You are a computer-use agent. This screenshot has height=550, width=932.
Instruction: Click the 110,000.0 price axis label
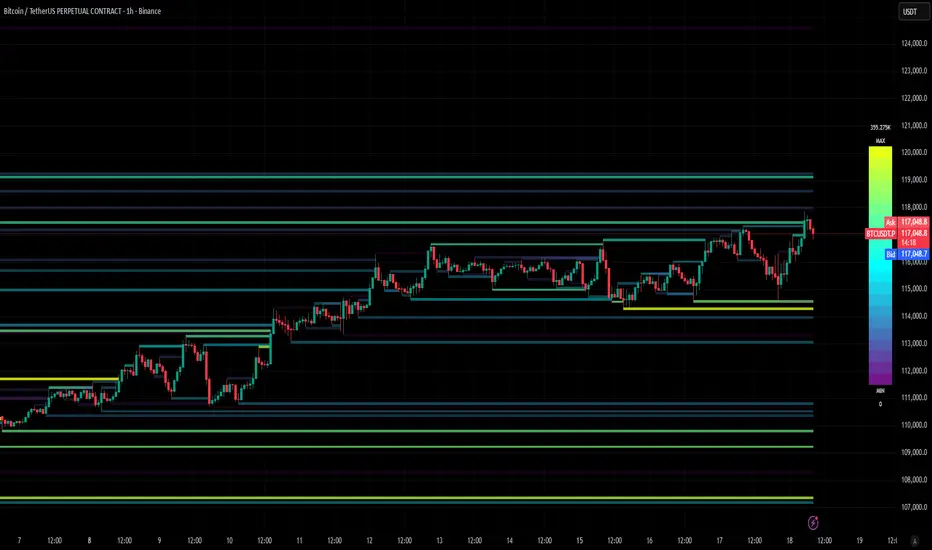point(914,425)
